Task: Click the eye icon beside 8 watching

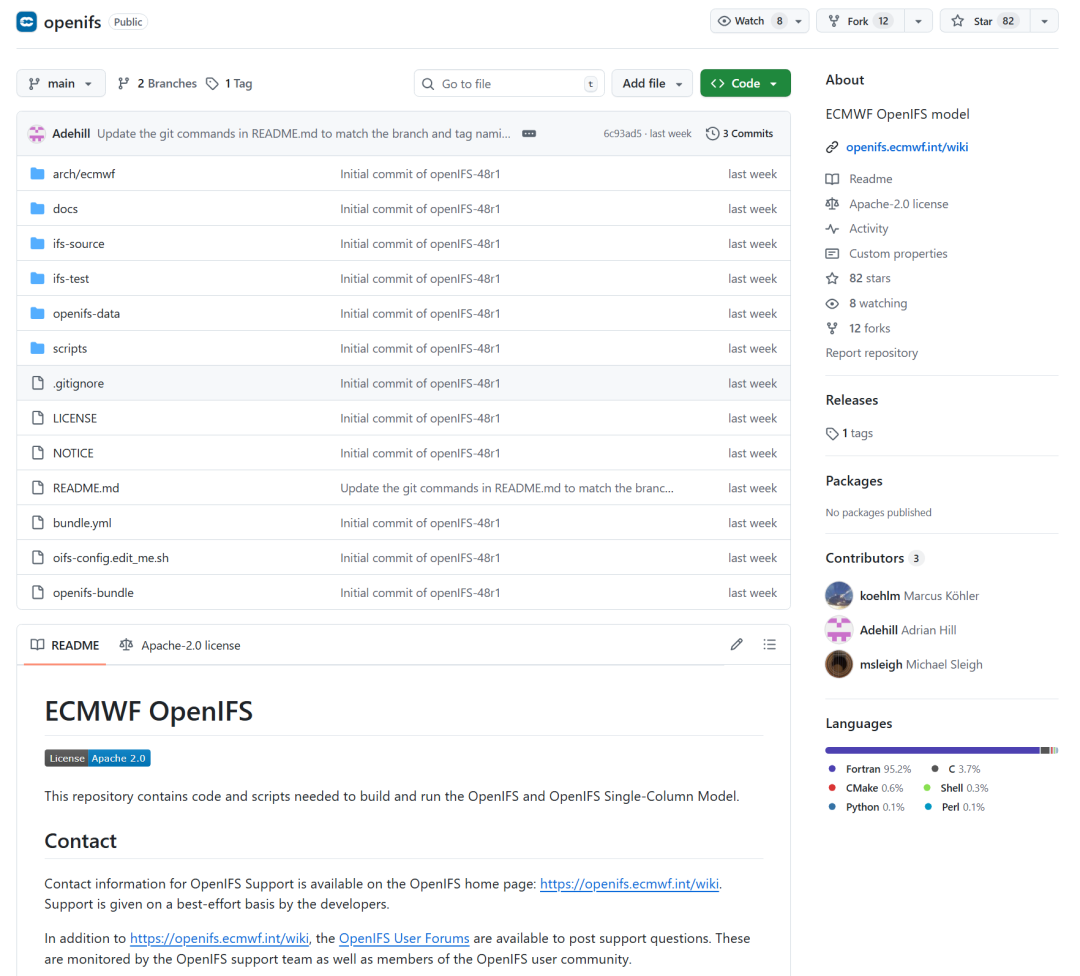Action: coord(832,304)
